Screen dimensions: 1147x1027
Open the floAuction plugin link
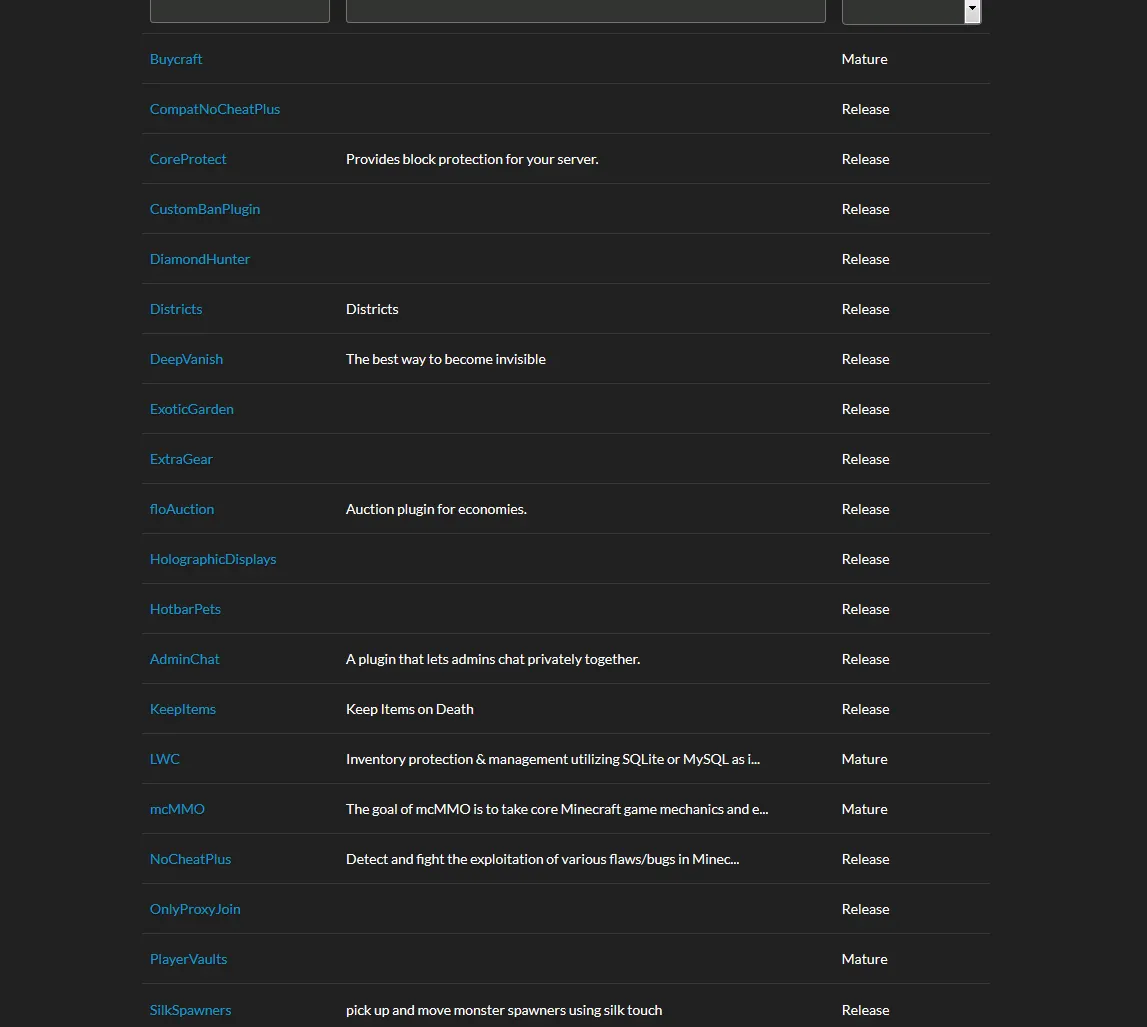pos(181,509)
